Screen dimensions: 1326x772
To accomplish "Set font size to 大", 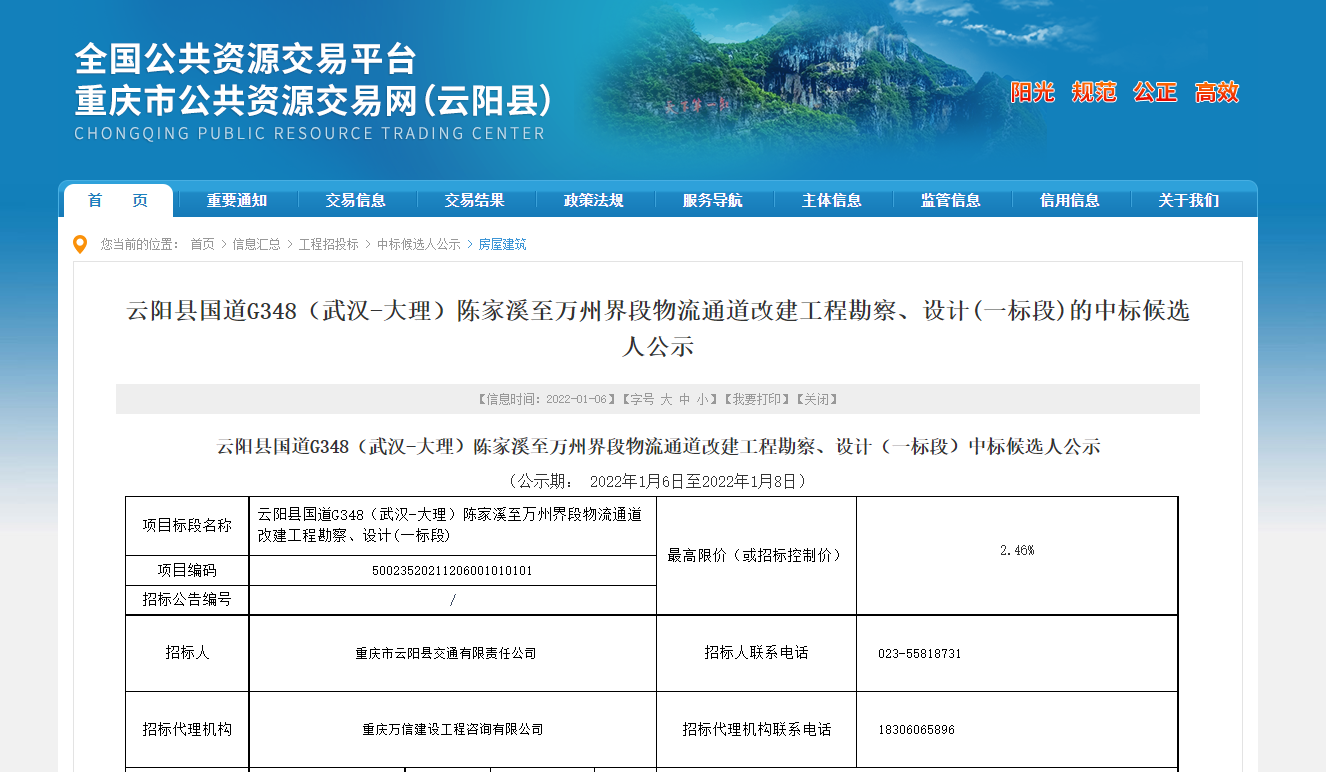I will click(666, 399).
